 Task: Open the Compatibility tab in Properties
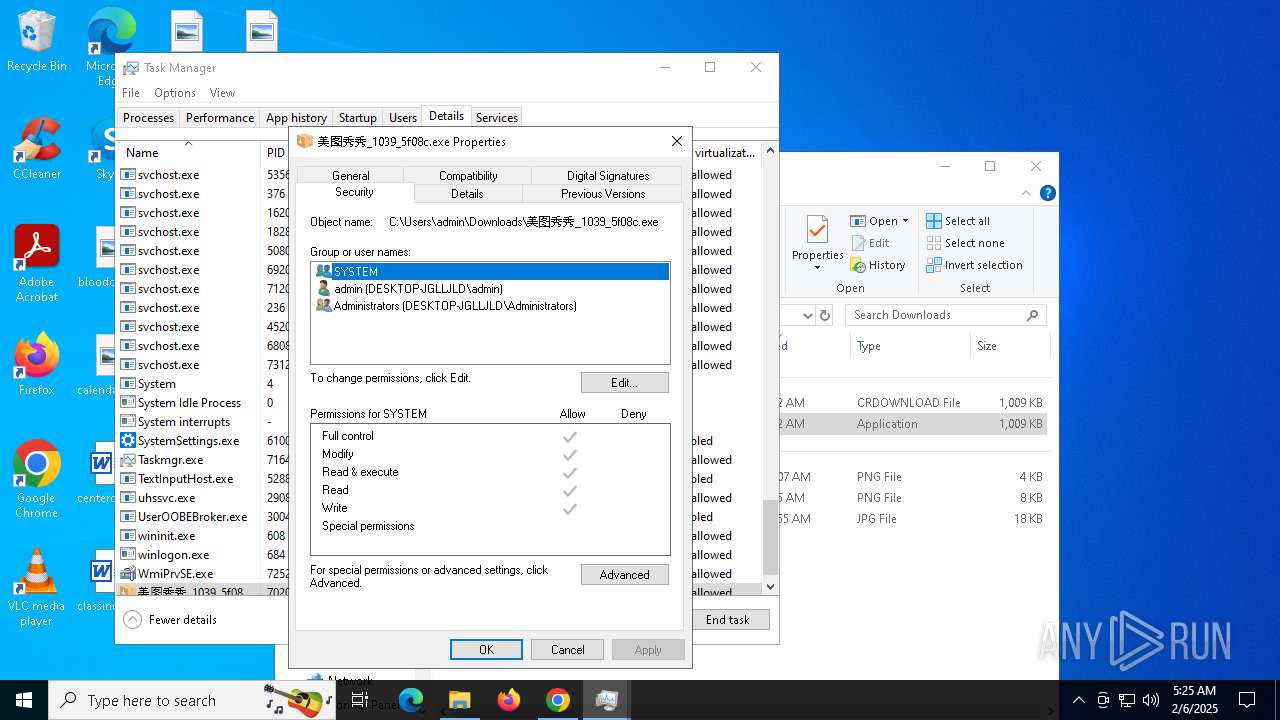[x=468, y=176]
